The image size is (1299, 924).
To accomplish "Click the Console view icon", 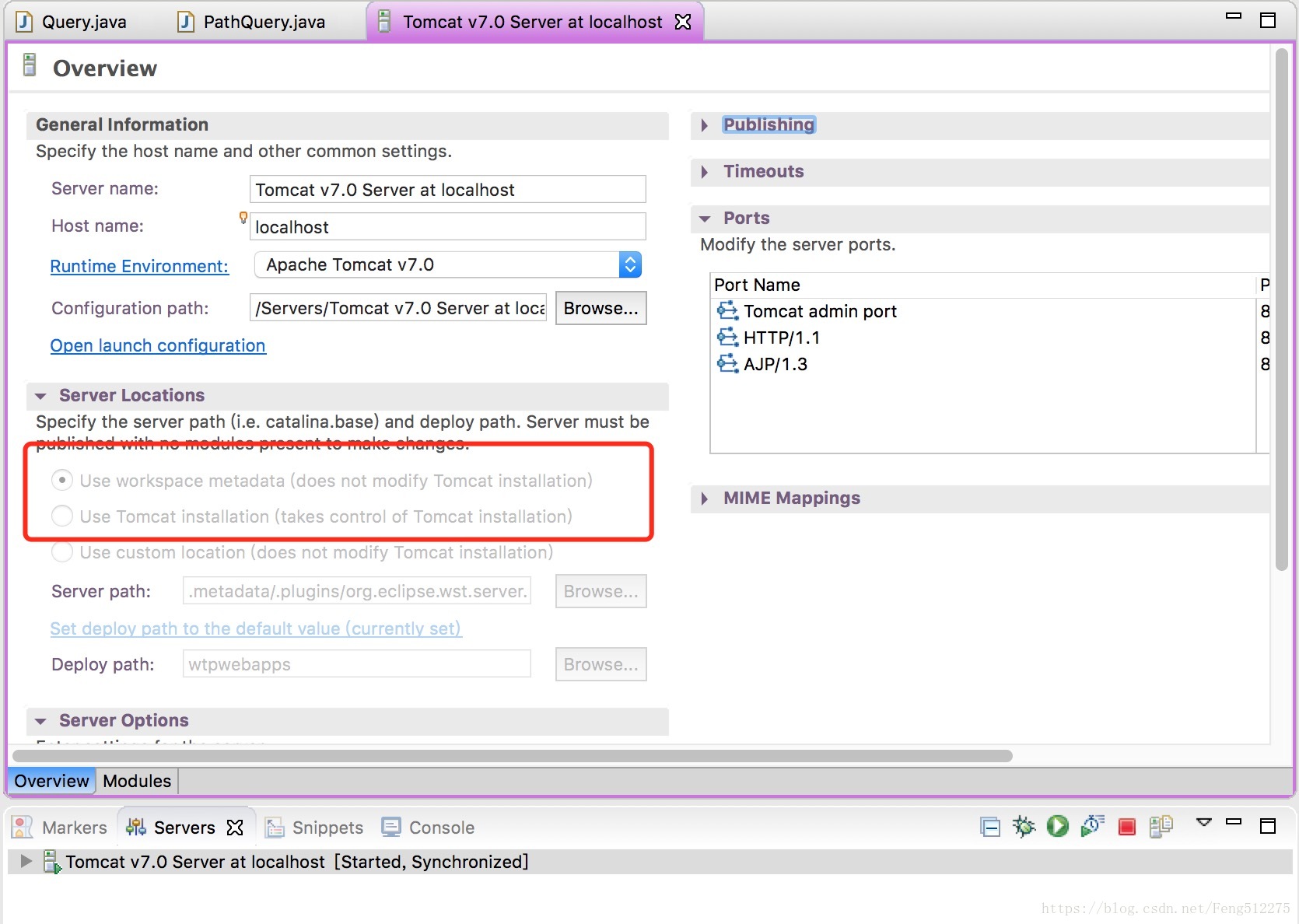I will 391,827.
